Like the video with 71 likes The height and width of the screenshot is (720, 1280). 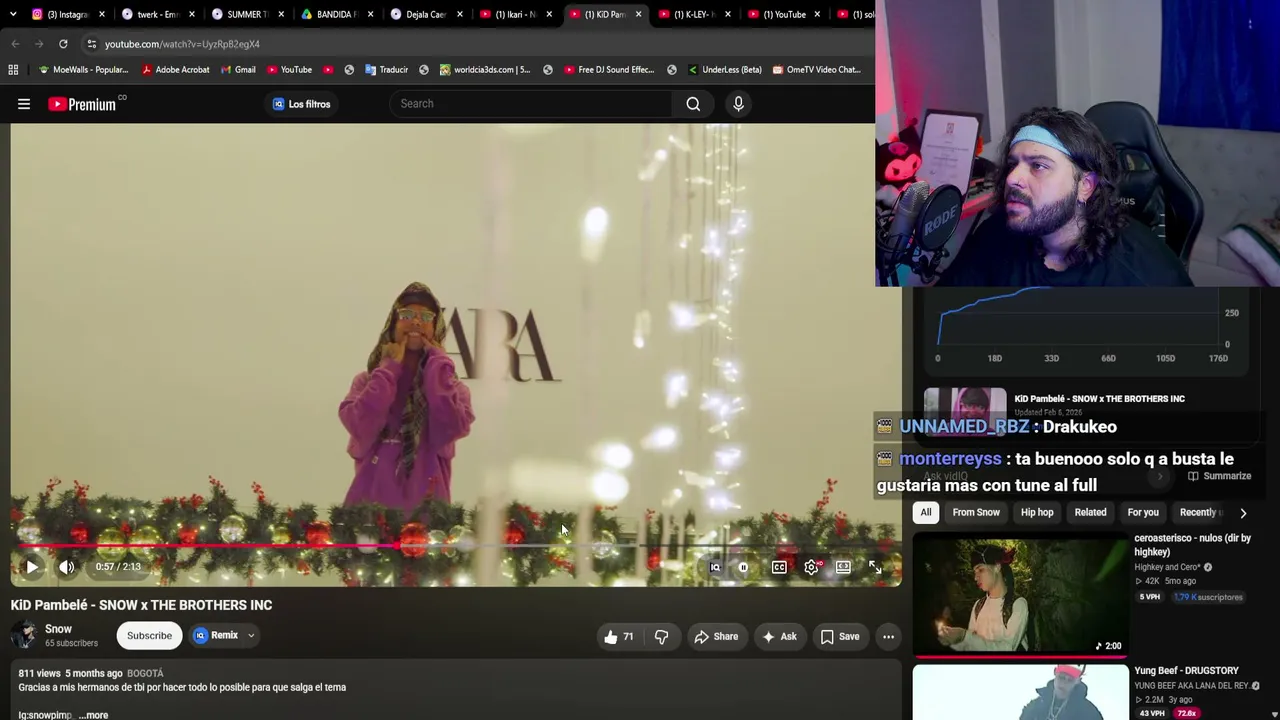pos(619,636)
